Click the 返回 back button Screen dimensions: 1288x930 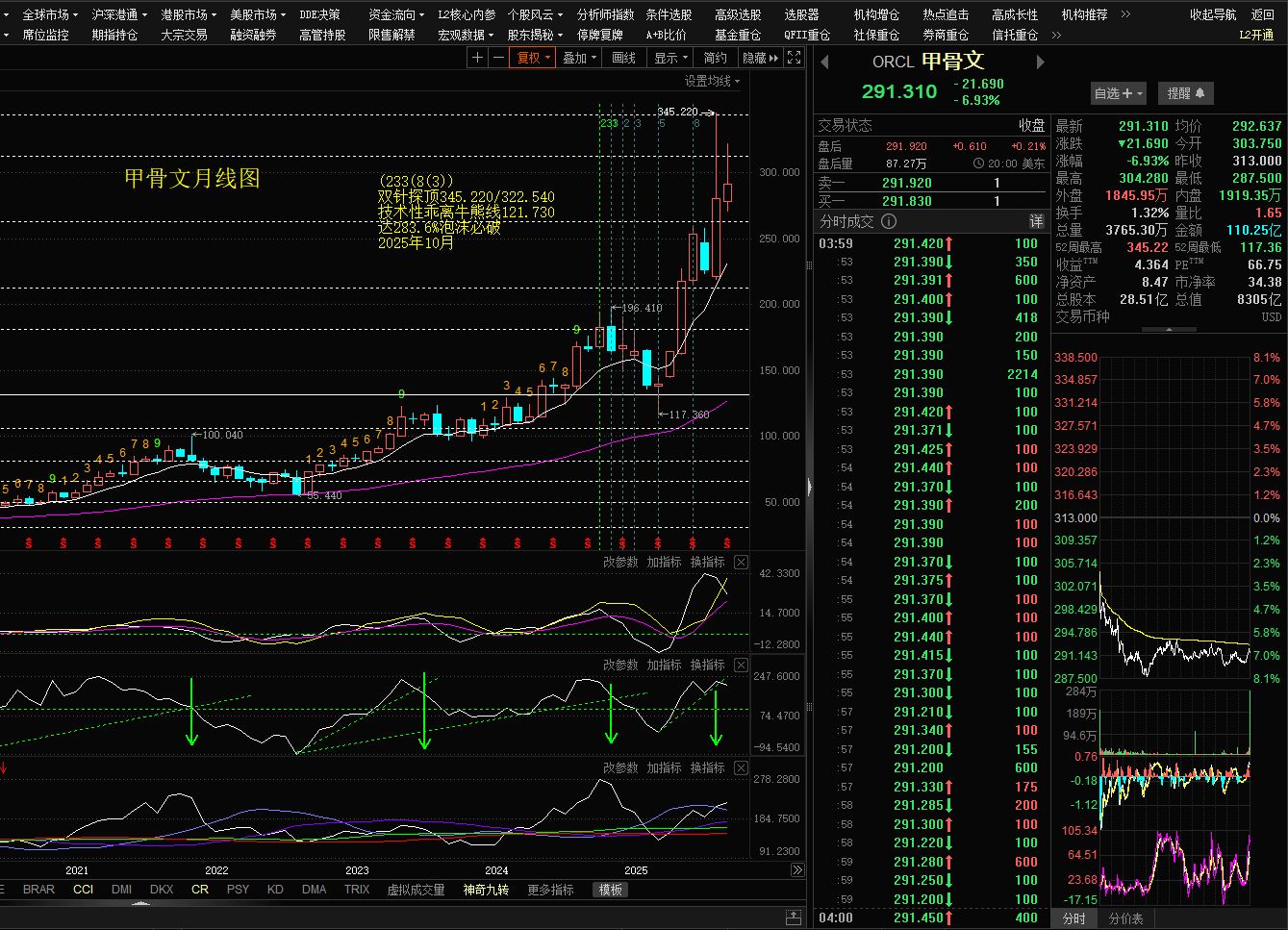[1263, 14]
